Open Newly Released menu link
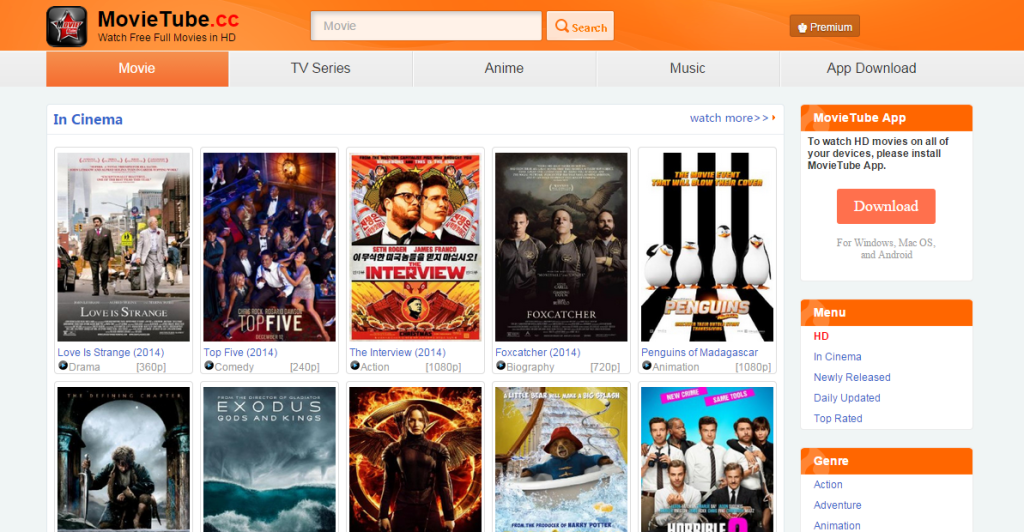This screenshot has width=1024, height=532. click(852, 377)
